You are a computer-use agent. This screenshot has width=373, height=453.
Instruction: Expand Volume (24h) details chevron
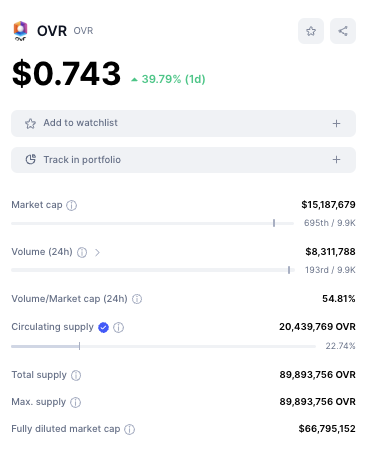97,252
